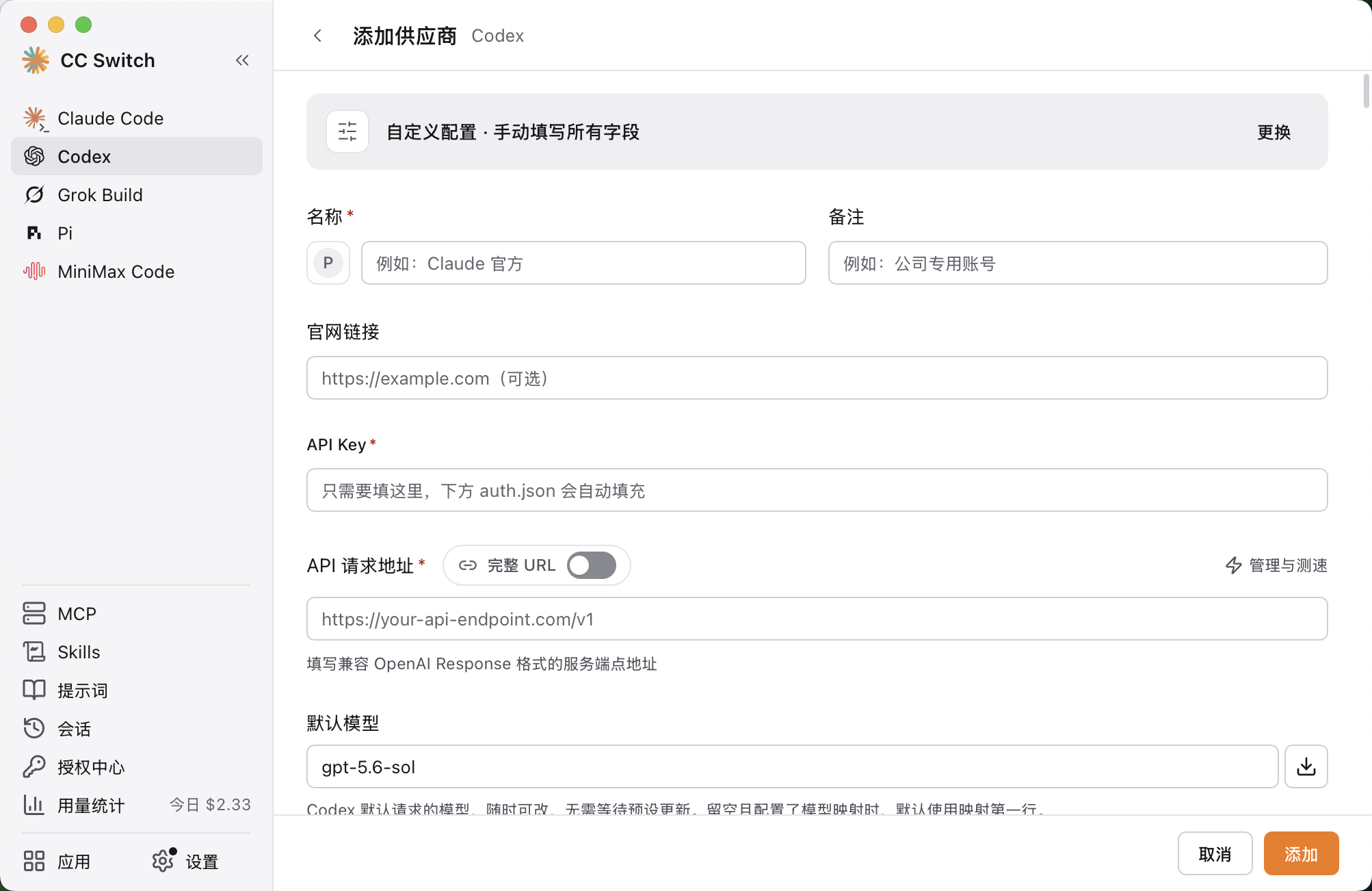
Task: Click the API Key input field
Action: point(817,490)
